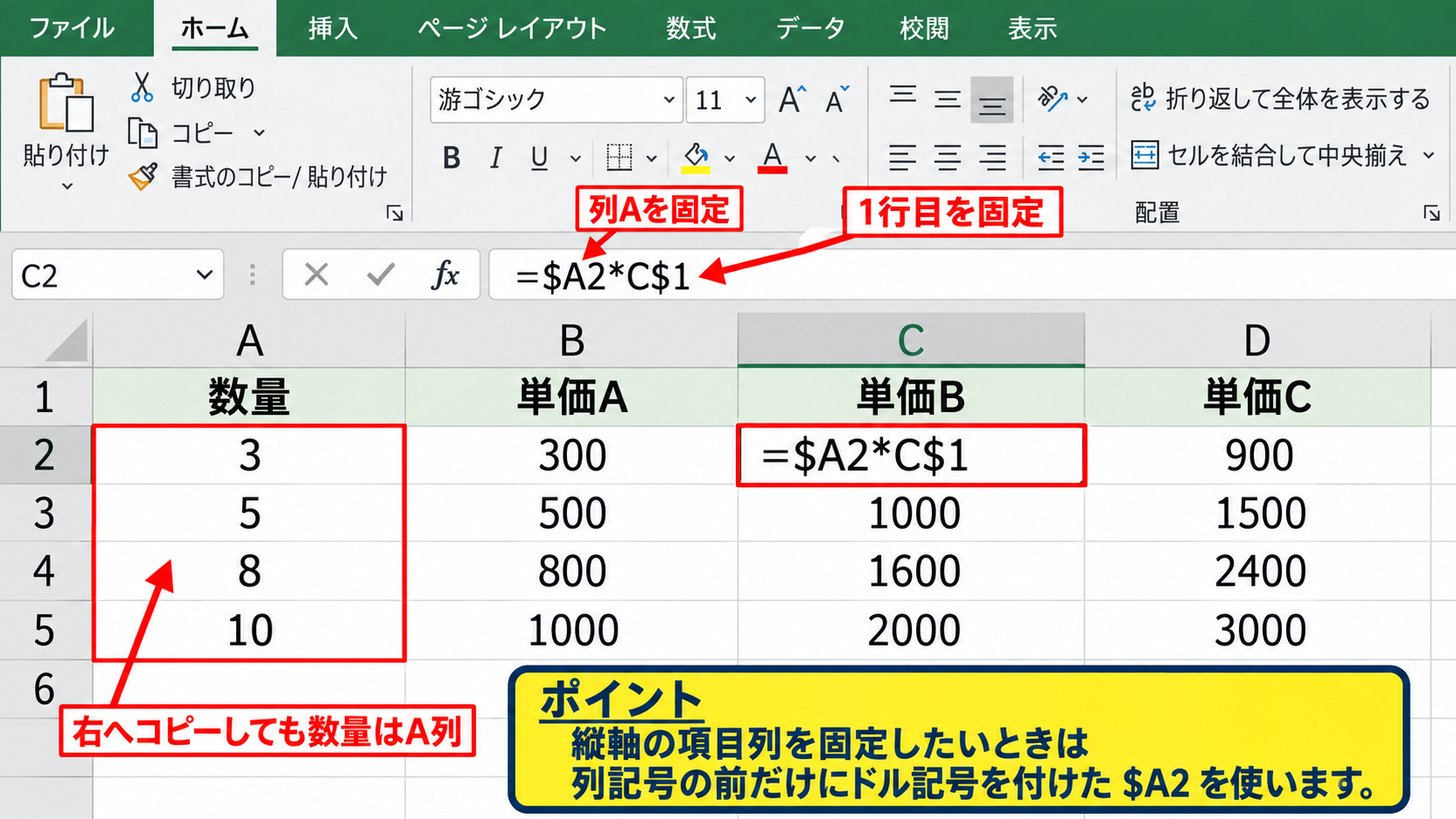
Task: Click the text orientation icon
Action: (1053, 98)
